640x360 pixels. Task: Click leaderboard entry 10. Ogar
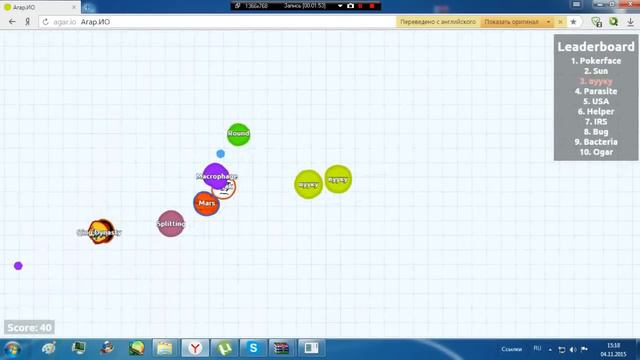[596, 152]
